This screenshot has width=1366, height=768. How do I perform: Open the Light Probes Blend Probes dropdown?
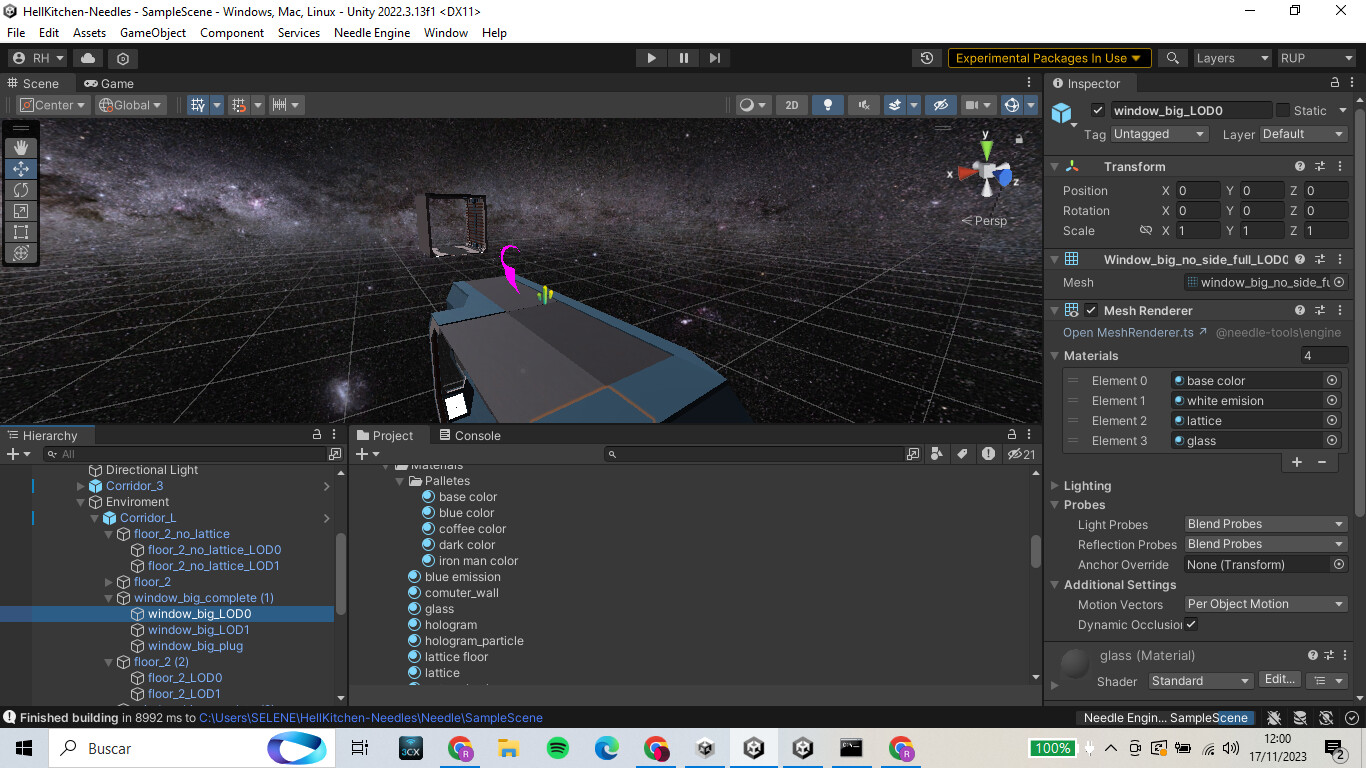1265,524
